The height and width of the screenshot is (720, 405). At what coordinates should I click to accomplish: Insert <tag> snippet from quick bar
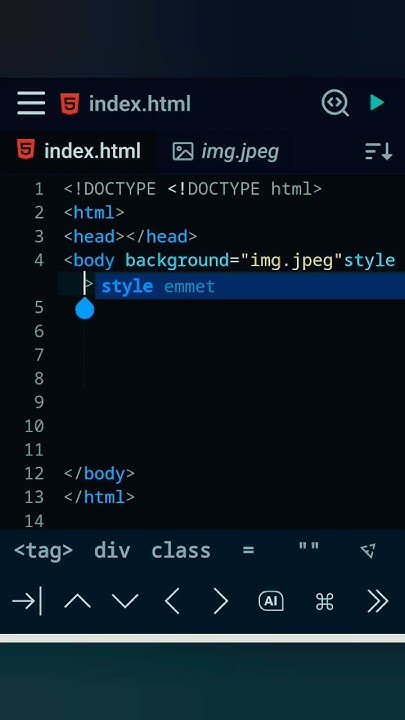43,550
